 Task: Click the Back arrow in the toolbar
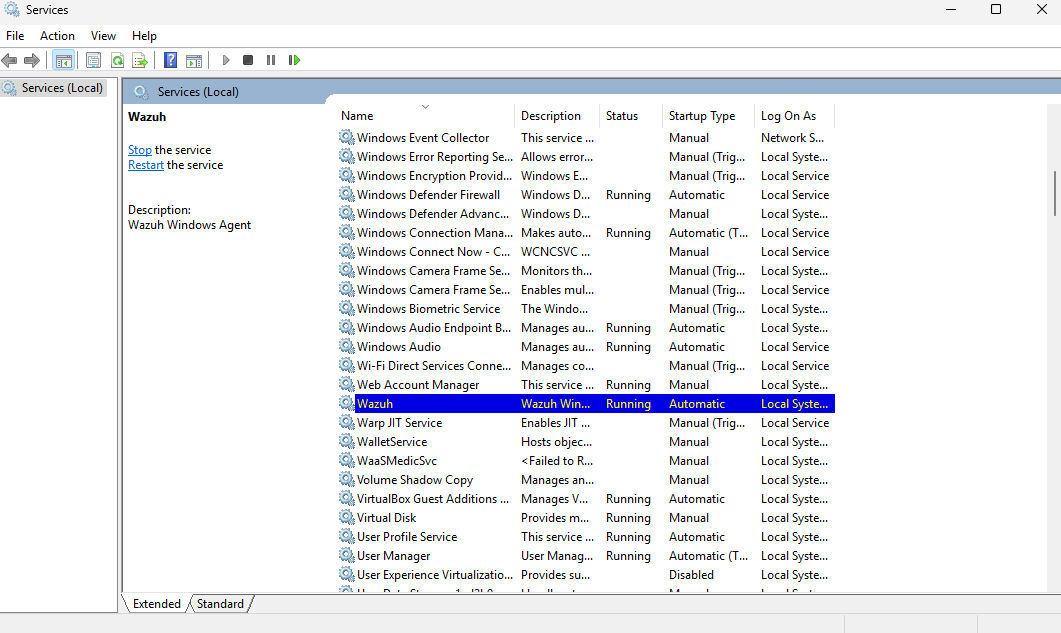tap(10, 60)
